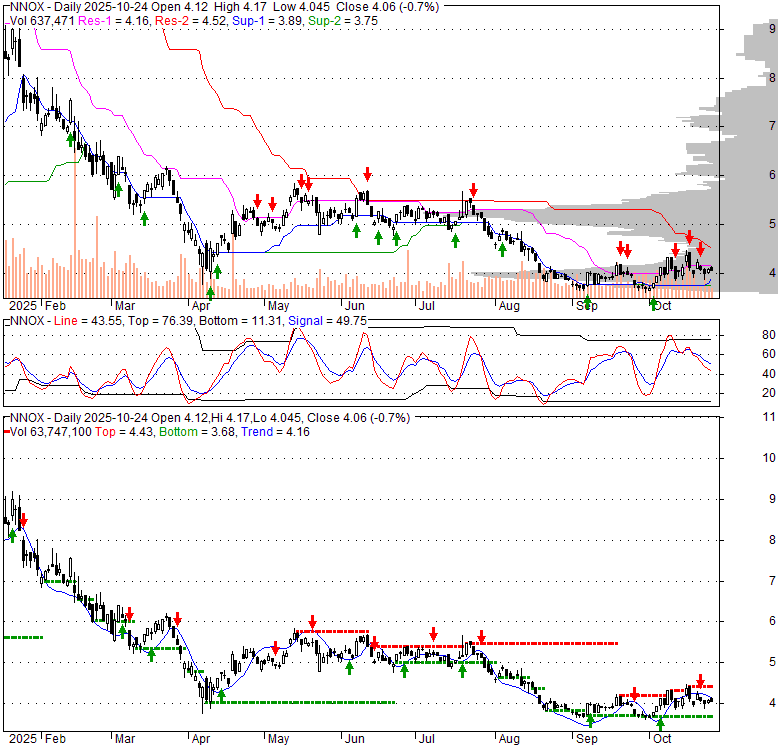The image size is (780, 745).
Task: Click the 'Feb' month label under the top price chart
Action: (x=55, y=305)
